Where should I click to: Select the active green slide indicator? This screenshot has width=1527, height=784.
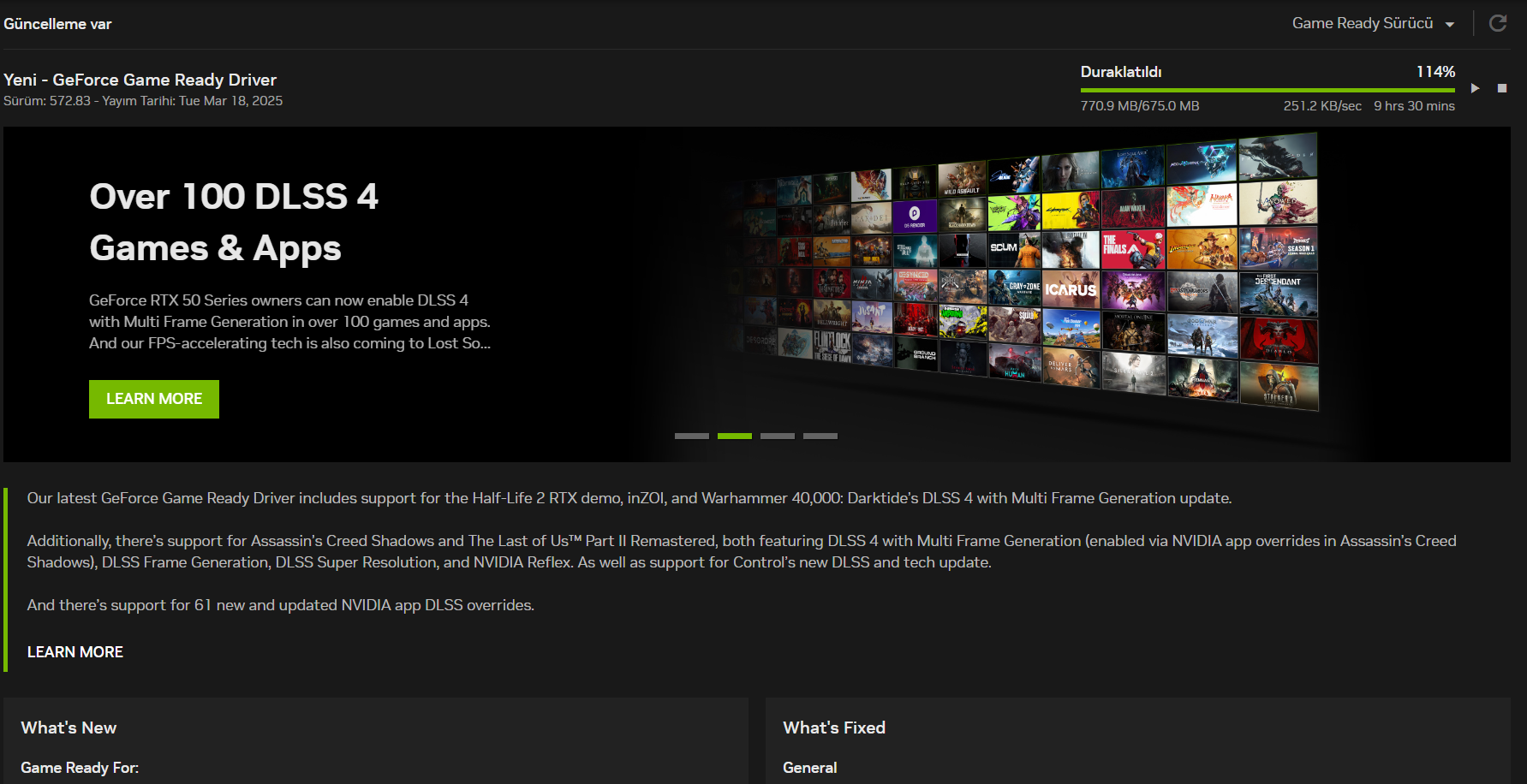[x=735, y=437]
